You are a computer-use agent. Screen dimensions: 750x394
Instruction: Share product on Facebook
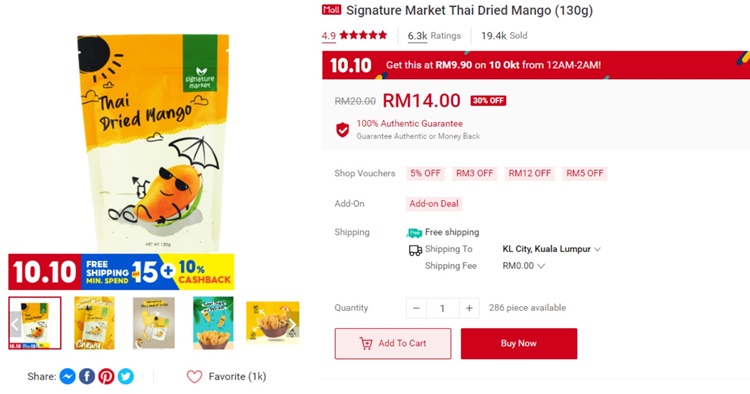[x=87, y=377]
